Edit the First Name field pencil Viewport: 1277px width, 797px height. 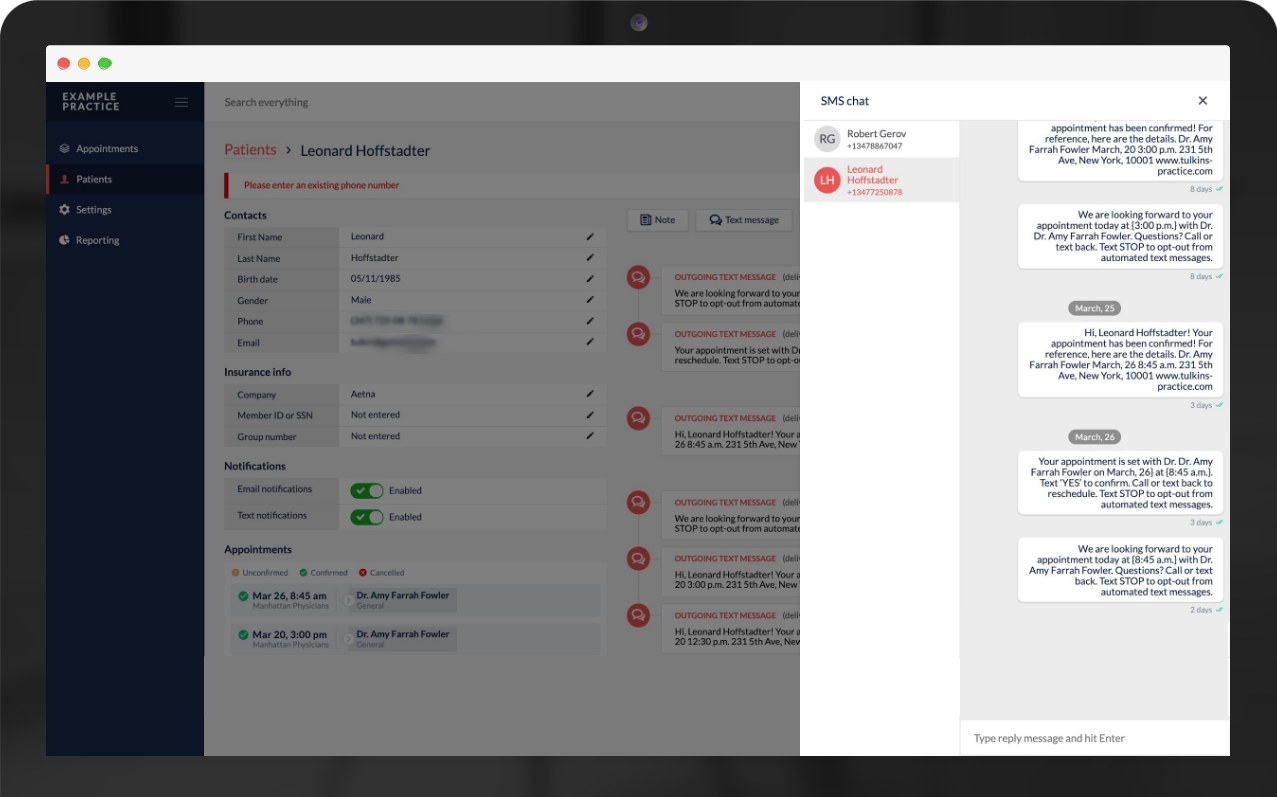coord(590,237)
